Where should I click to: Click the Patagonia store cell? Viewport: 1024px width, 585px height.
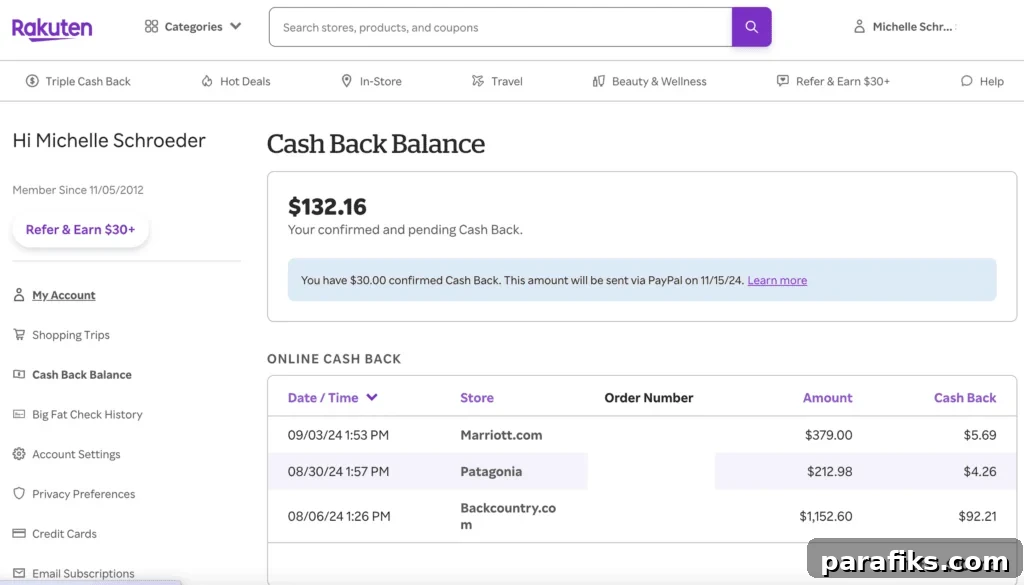491,471
